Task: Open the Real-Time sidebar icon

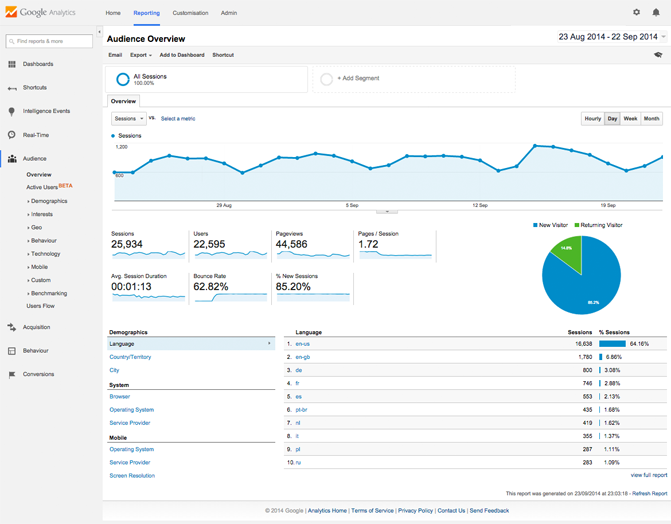Action: click(x=12, y=135)
